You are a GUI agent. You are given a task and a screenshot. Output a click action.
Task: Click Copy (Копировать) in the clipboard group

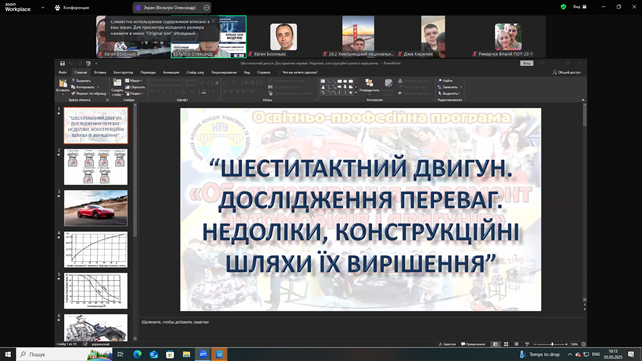click(x=83, y=87)
